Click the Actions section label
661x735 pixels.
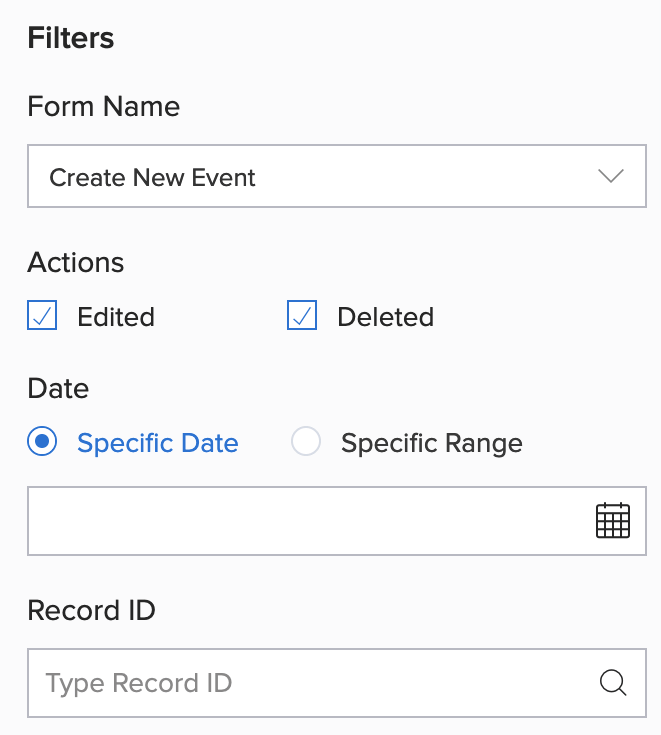point(76,262)
